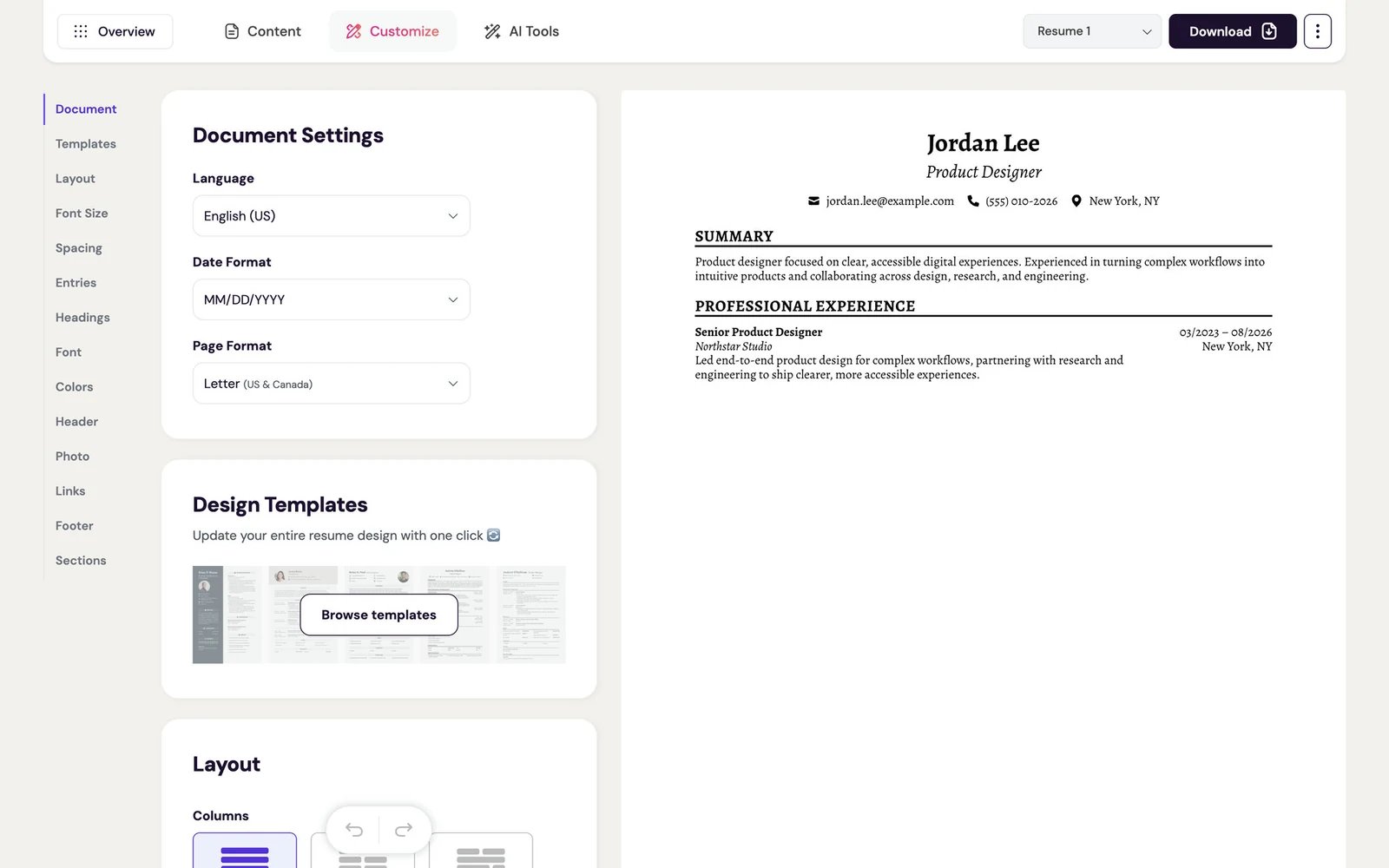Click the dark sidebar template thumbnail
Screen dimensions: 1389x868
click(227, 615)
